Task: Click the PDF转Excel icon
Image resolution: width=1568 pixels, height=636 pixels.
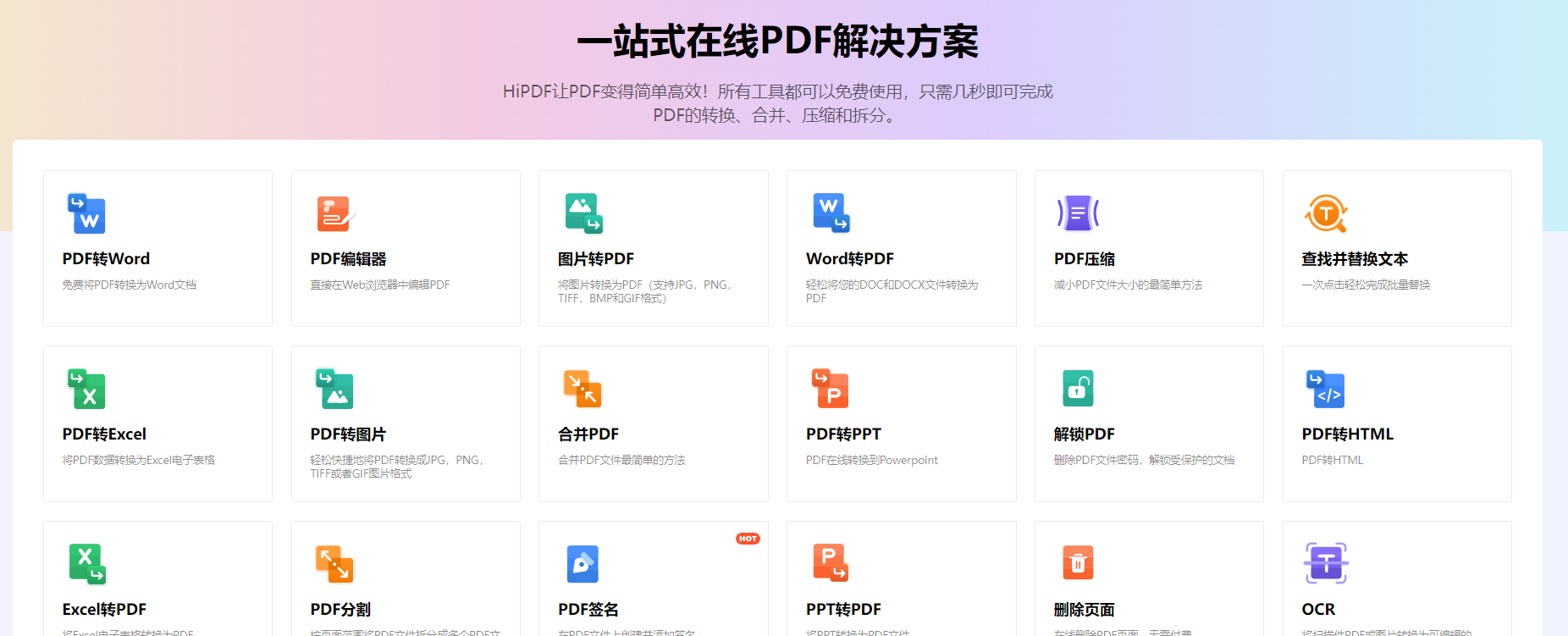Action: [86, 389]
